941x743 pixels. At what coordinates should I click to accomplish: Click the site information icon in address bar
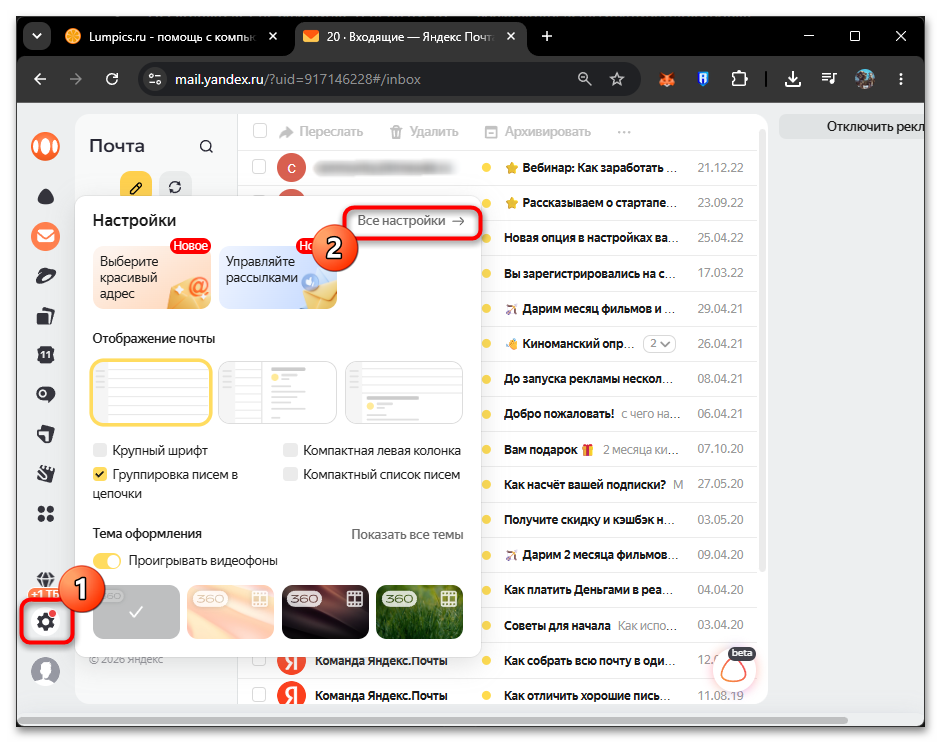tap(155, 79)
